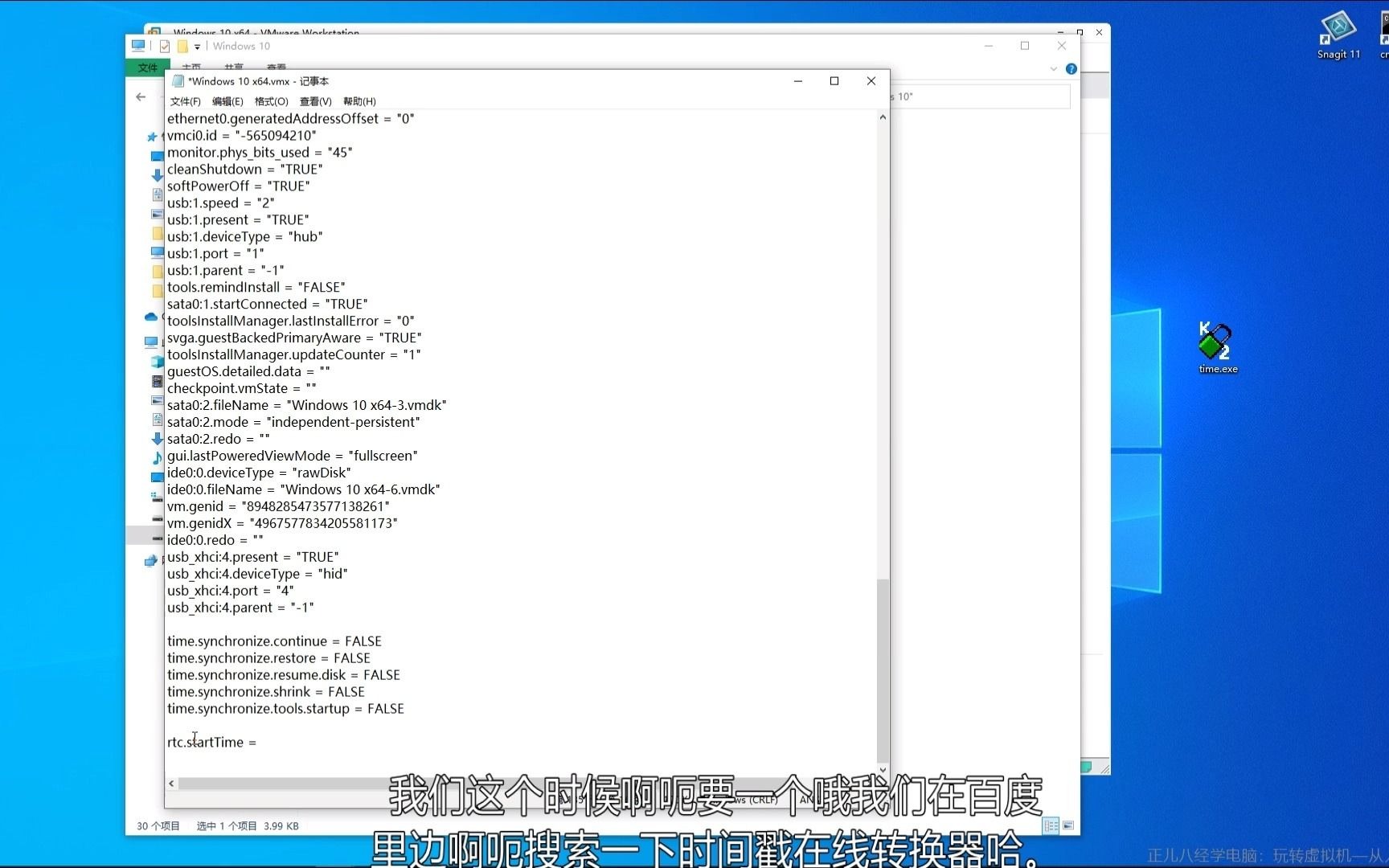Click the line usb_xhci:4.deviceType = "hid"

257,574
